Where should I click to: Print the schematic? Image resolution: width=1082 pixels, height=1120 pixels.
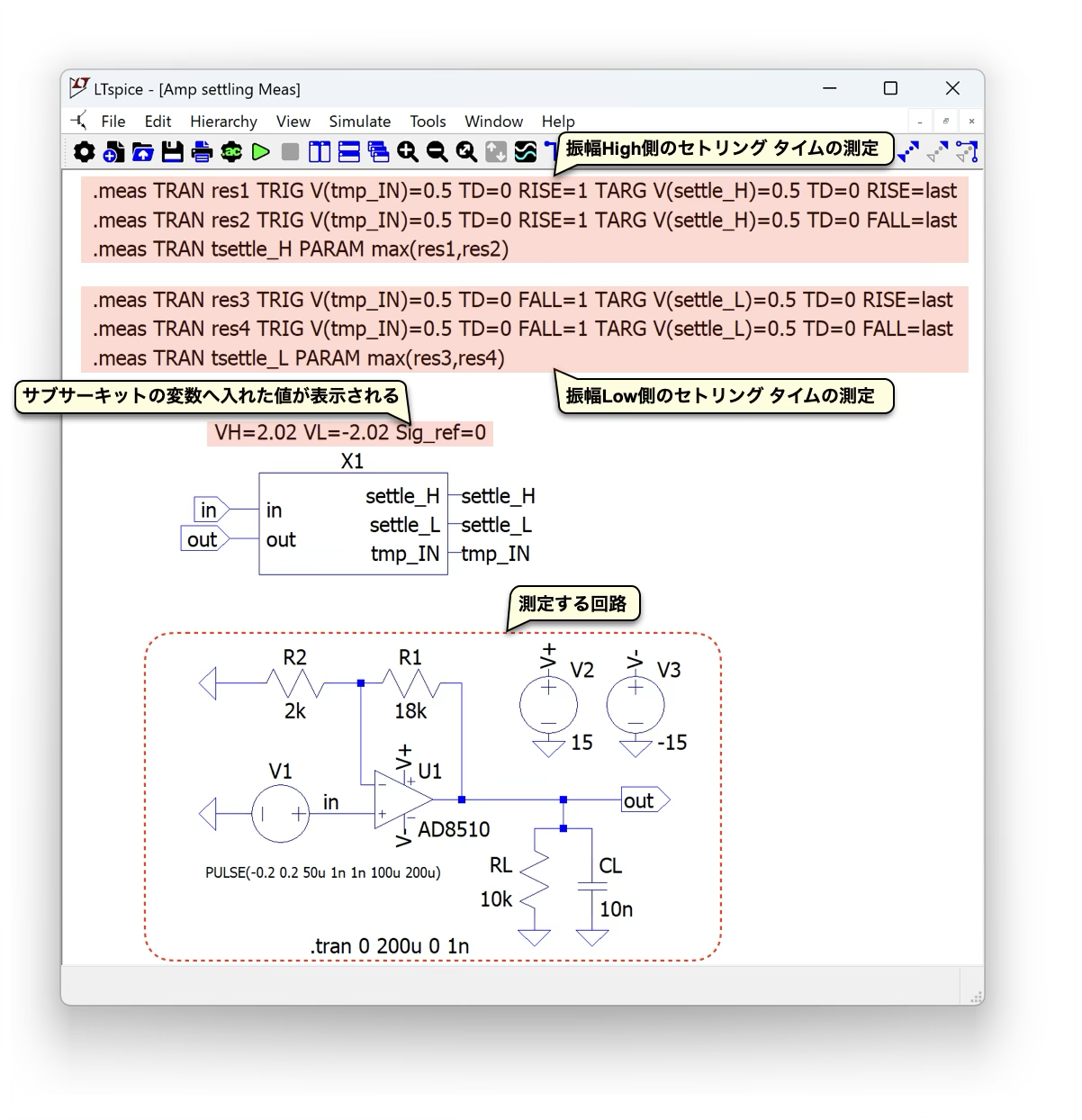tap(202, 152)
